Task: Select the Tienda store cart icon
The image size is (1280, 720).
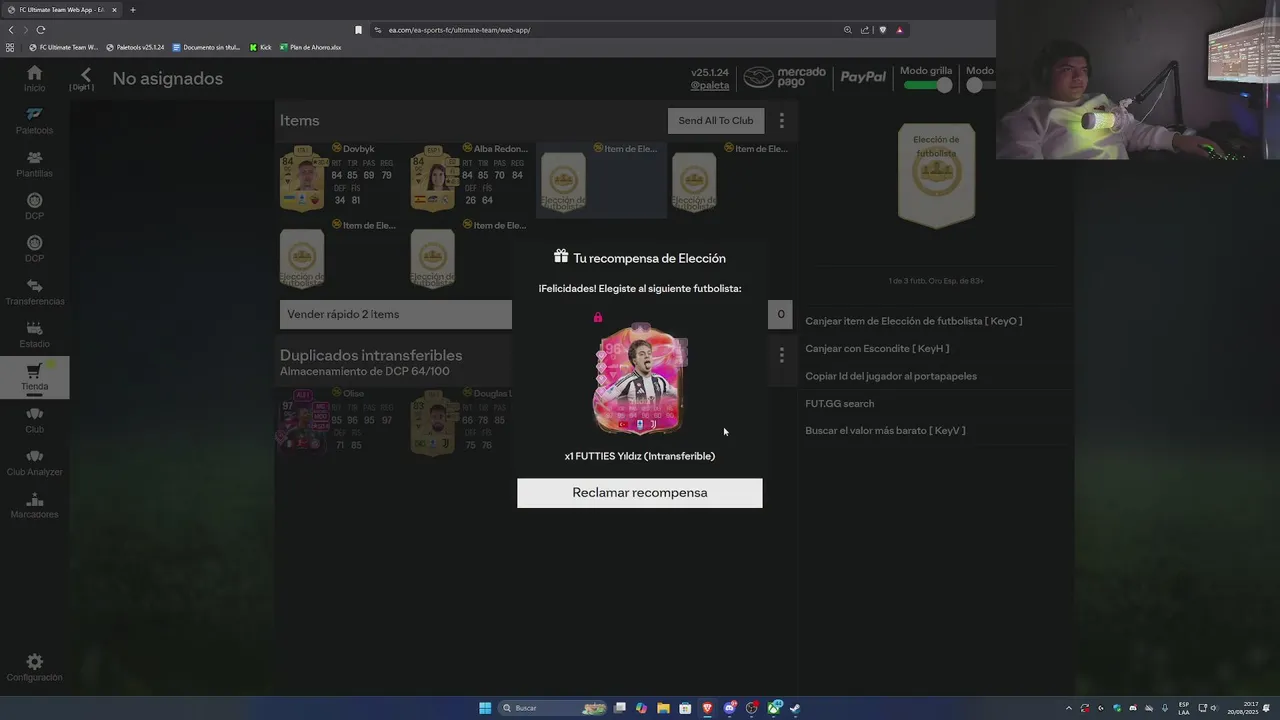Action: tap(34, 377)
